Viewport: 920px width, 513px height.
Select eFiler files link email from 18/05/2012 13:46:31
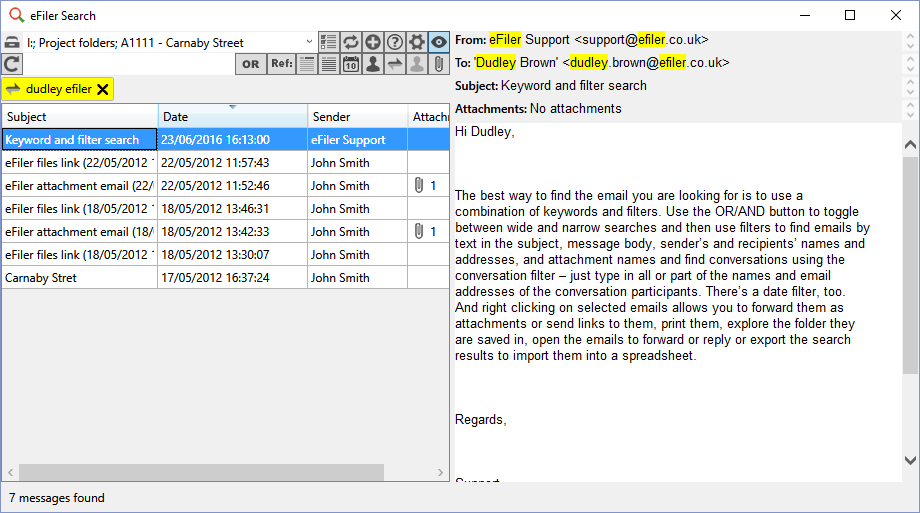[x=226, y=208]
